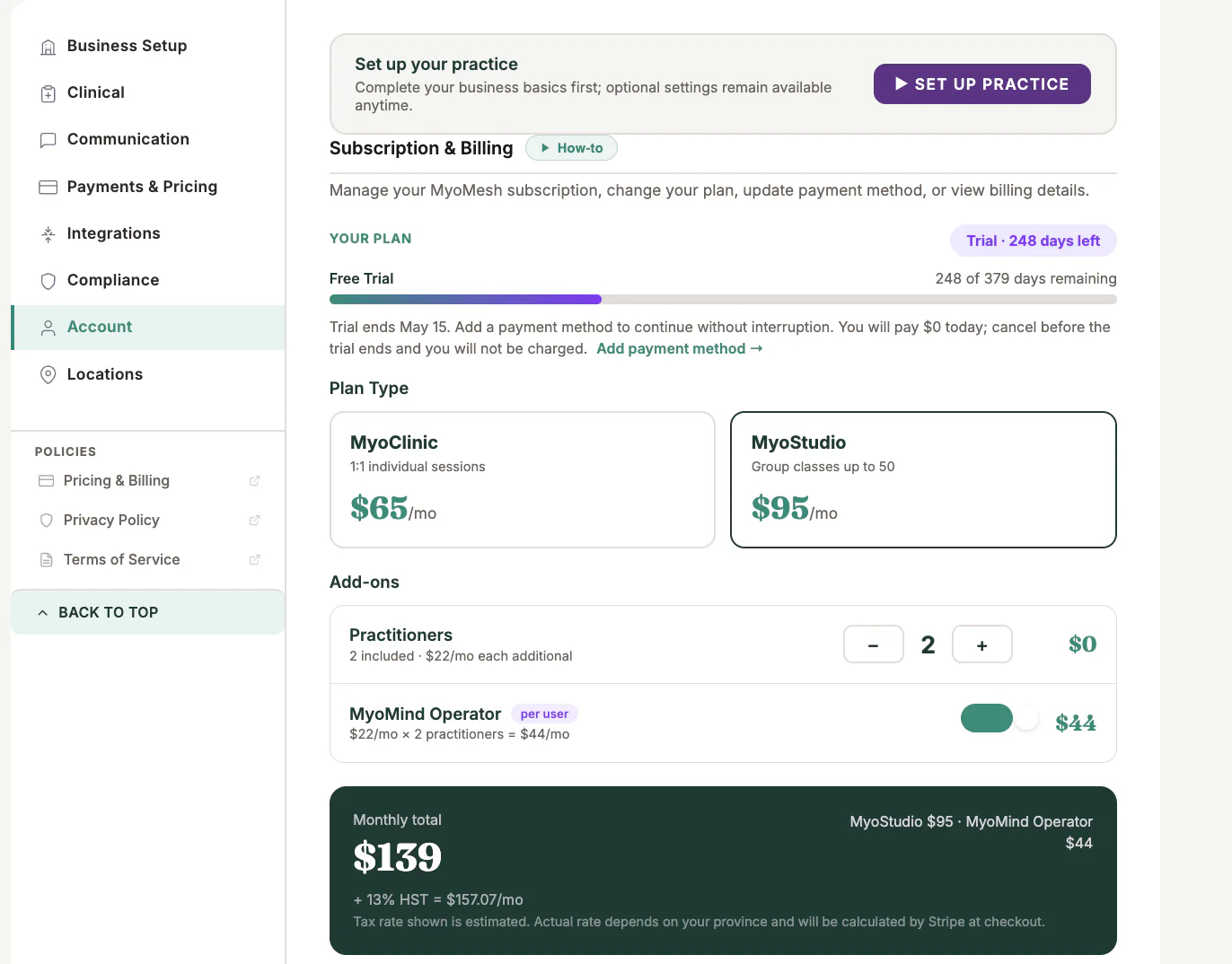Click the How-to play triangle icon
This screenshot has height=964, width=1232.
545,148
